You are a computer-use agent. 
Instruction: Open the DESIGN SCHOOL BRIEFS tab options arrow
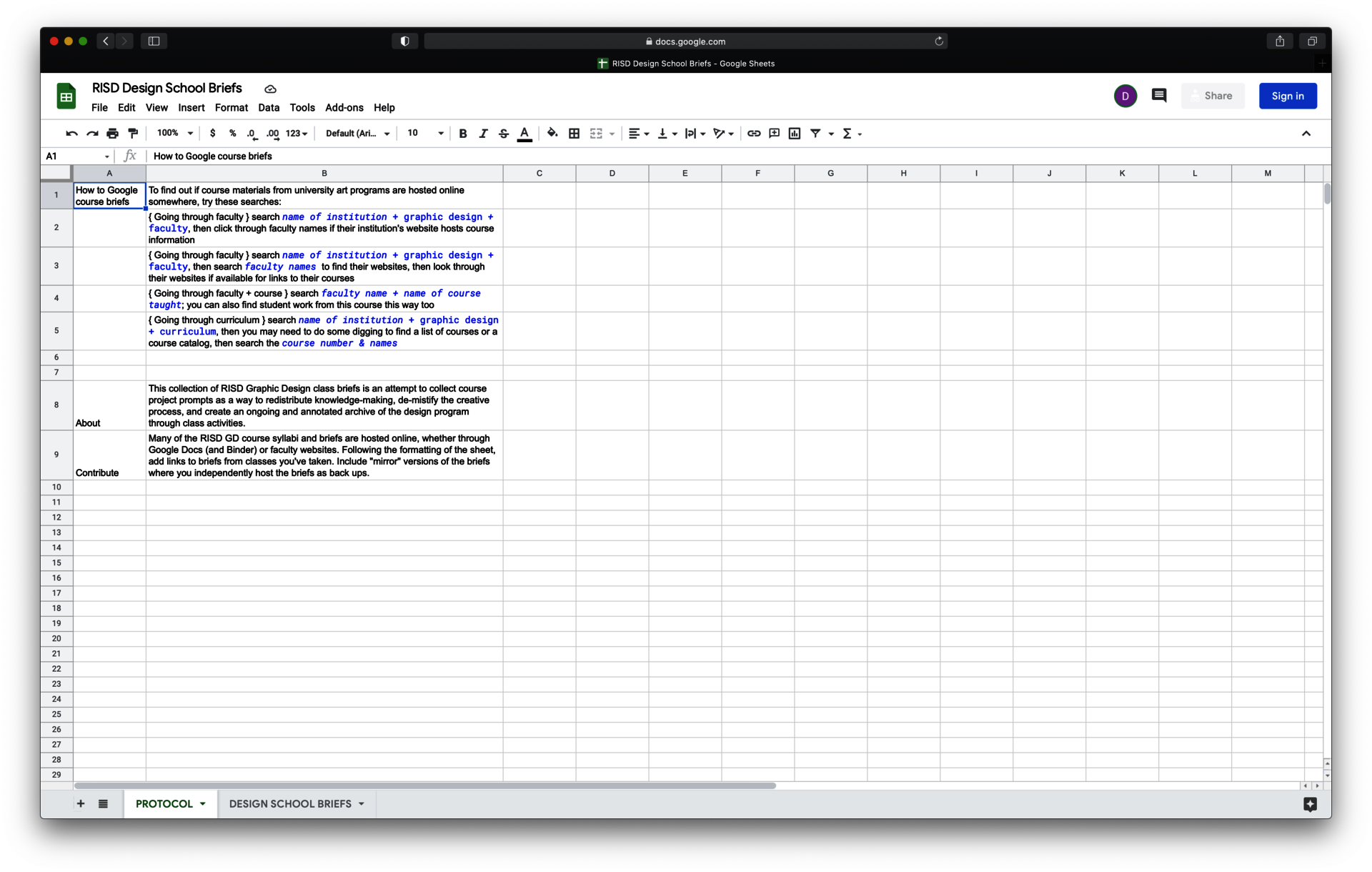click(x=362, y=804)
